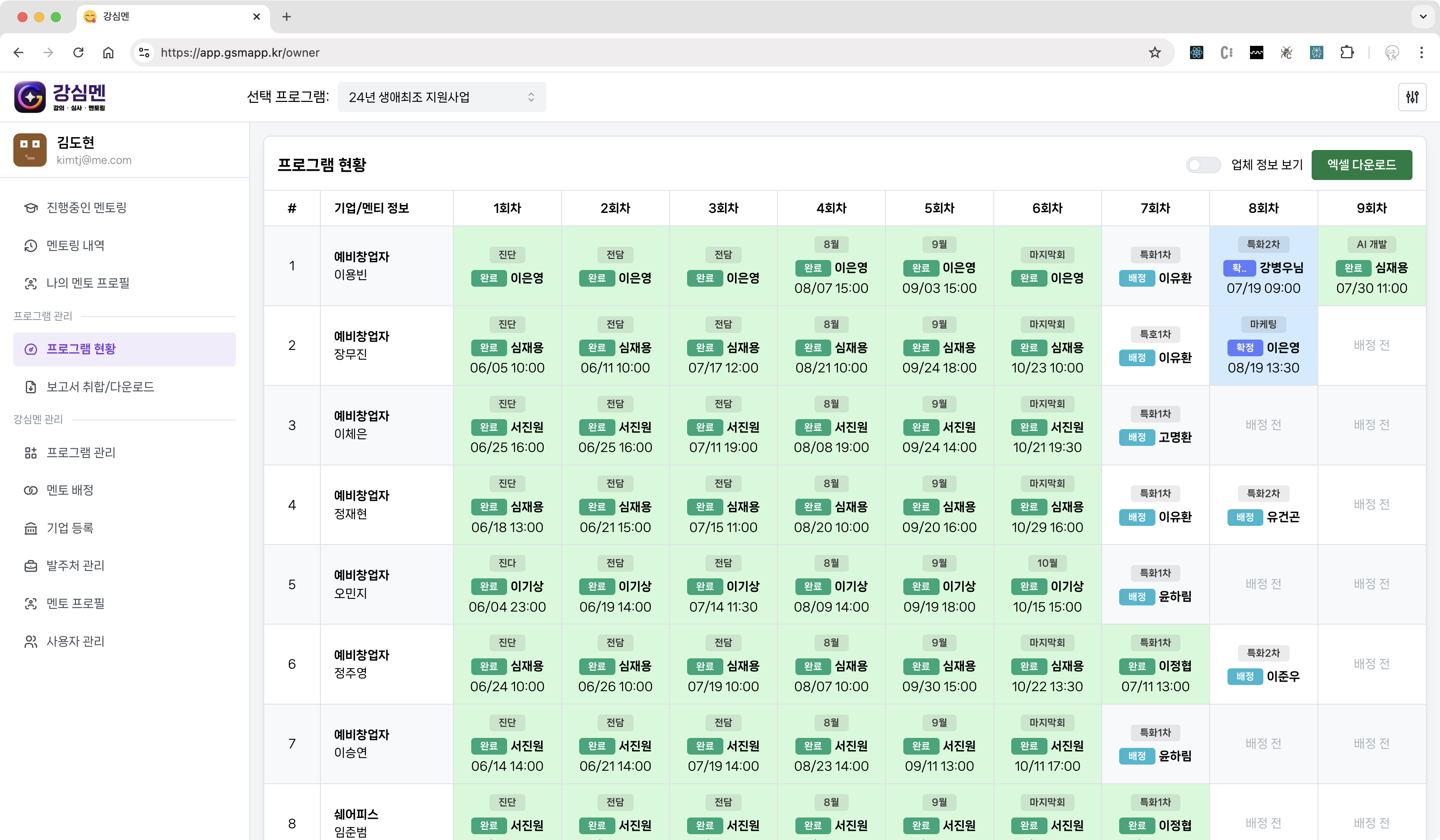
Task: Open a new browser tab
Action: pyautogui.click(x=286, y=17)
